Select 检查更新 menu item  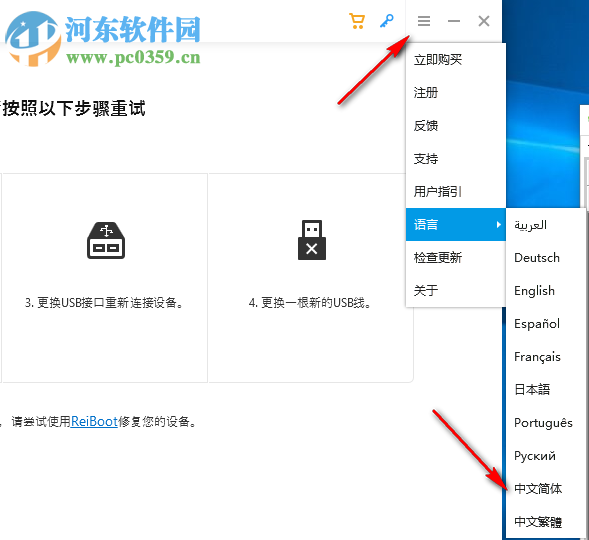456,258
